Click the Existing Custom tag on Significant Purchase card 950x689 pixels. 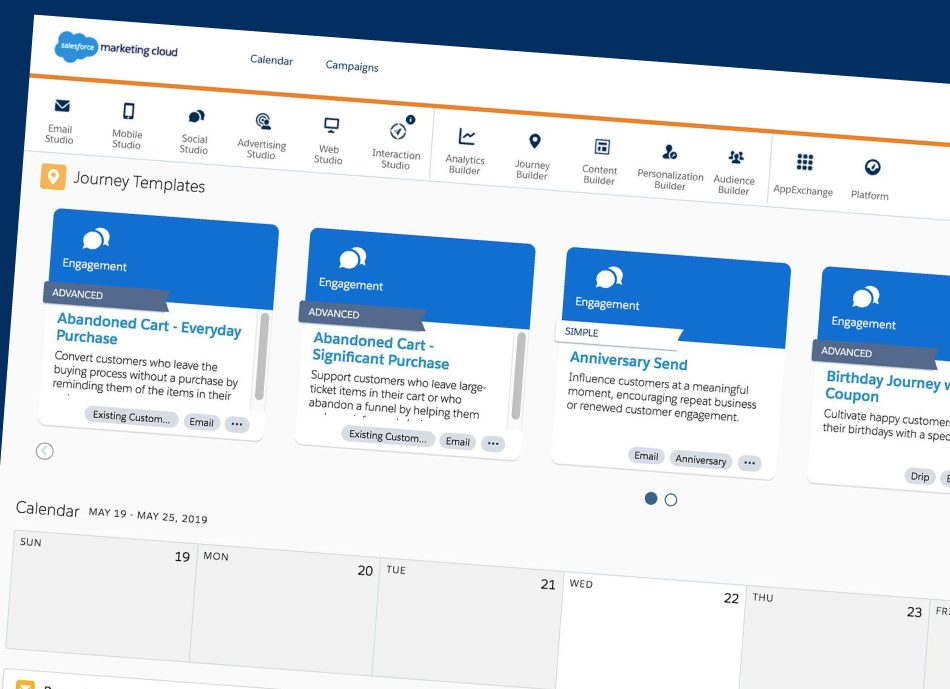[x=387, y=437]
